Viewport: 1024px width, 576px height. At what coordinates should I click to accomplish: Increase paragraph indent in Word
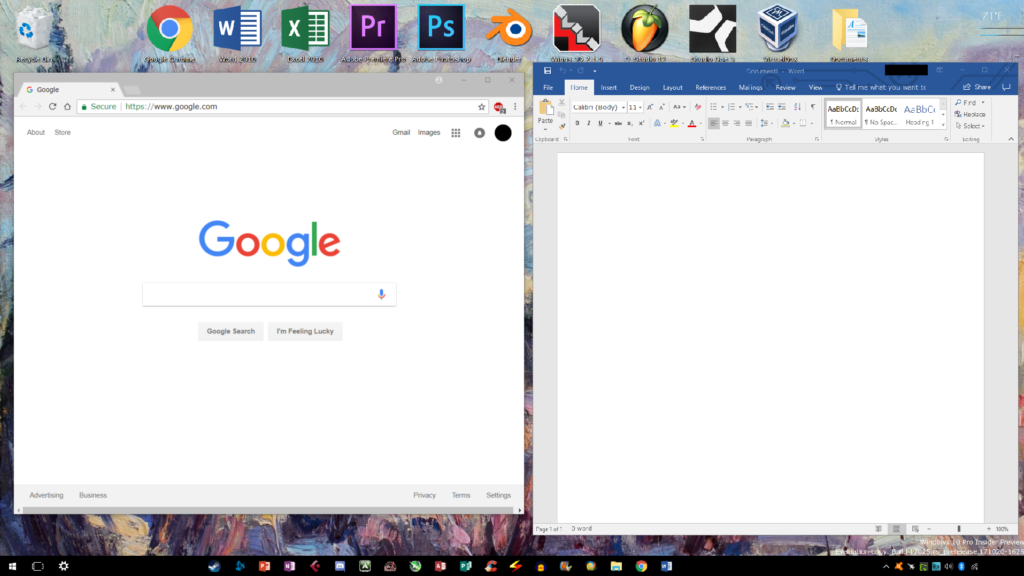[x=782, y=107]
